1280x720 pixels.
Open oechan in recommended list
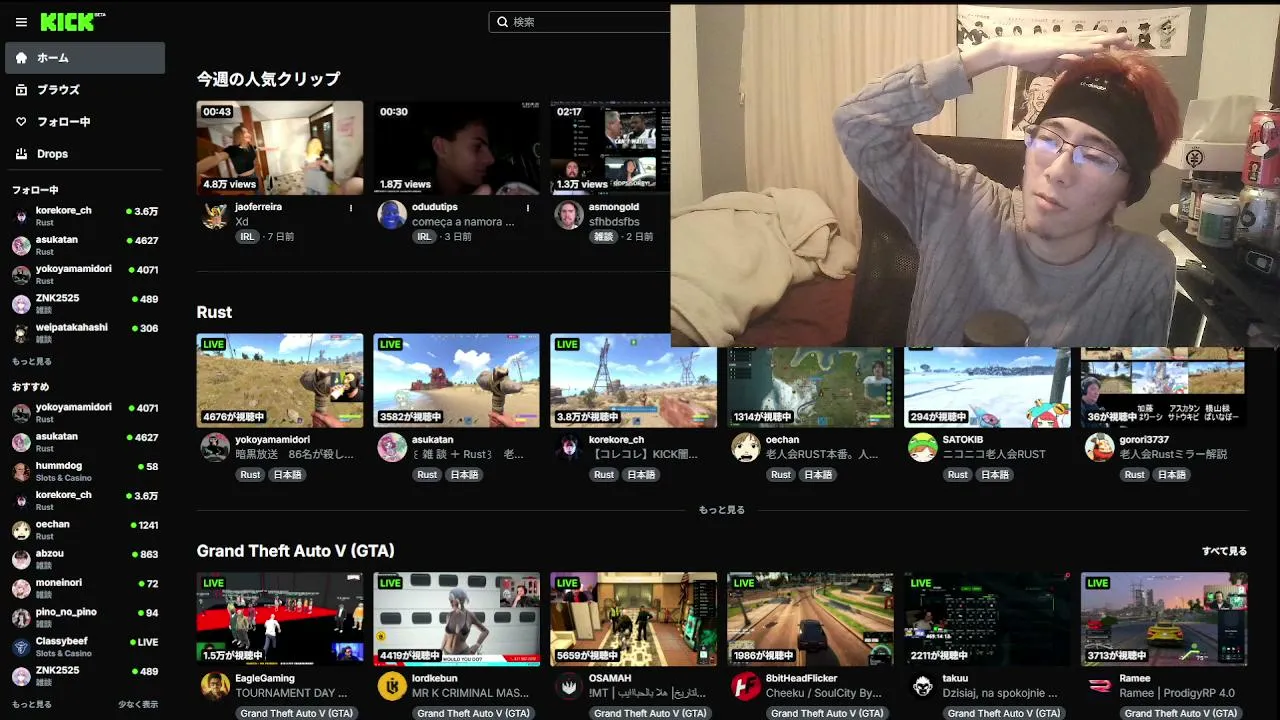pos(85,529)
